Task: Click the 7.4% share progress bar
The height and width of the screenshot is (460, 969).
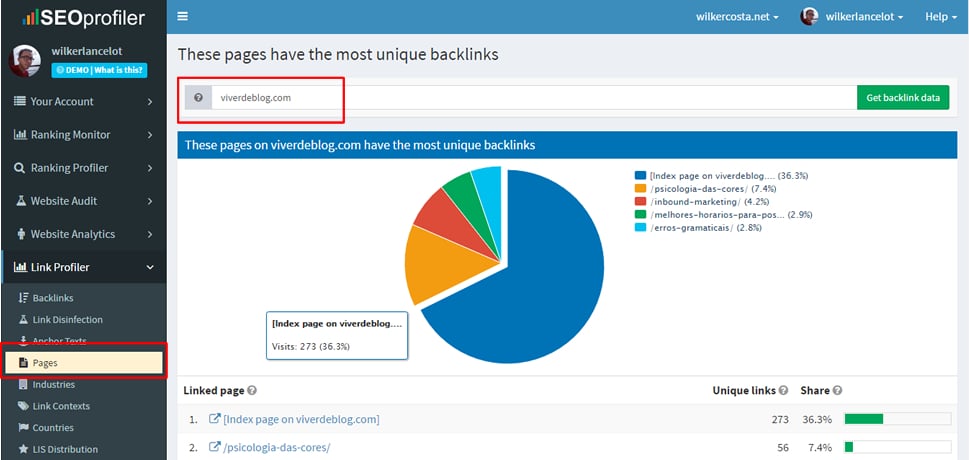Action: click(x=897, y=447)
